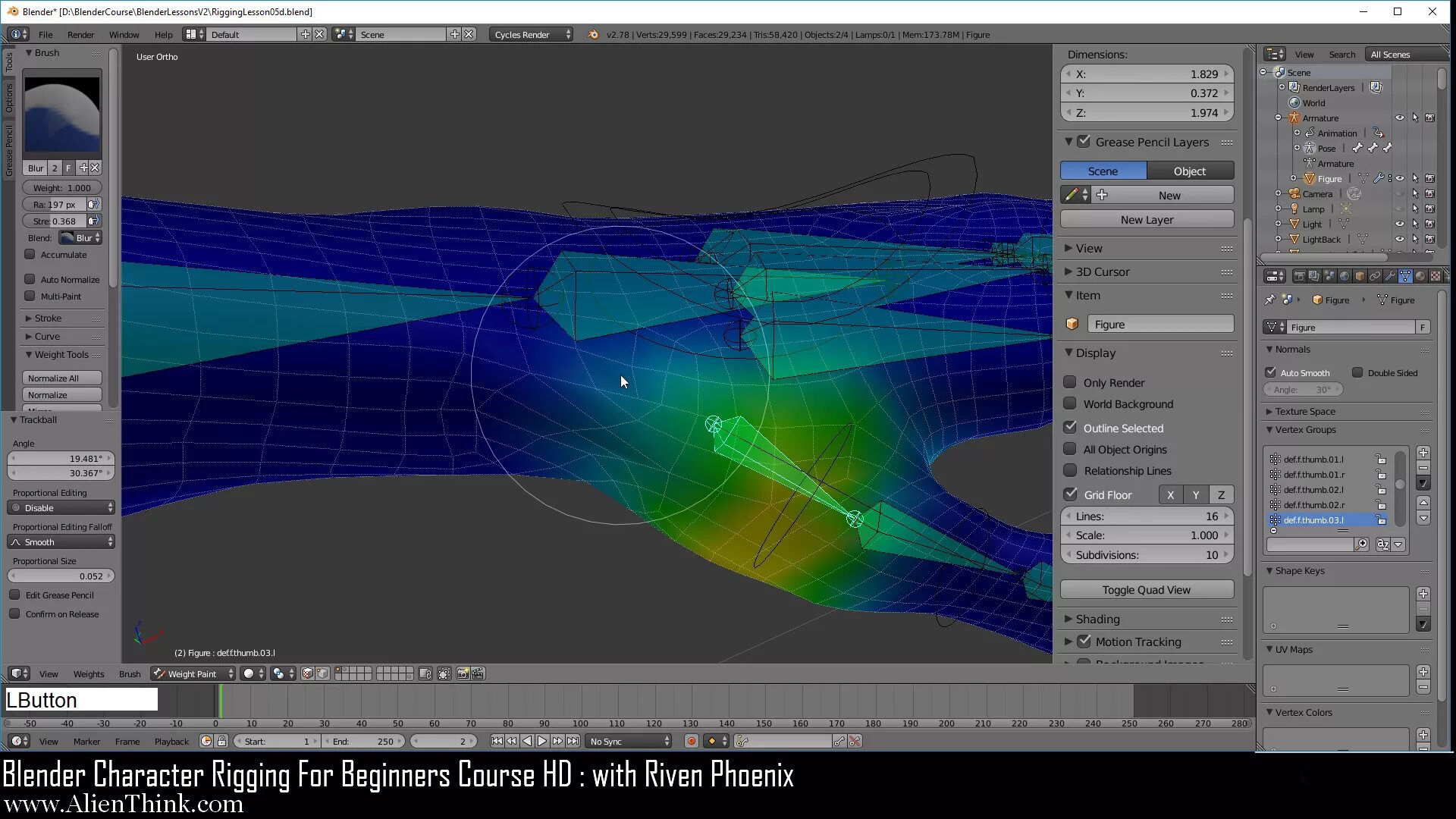Click the brush Weight slider
Screen dimensions: 1456x819
pos(61,188)
